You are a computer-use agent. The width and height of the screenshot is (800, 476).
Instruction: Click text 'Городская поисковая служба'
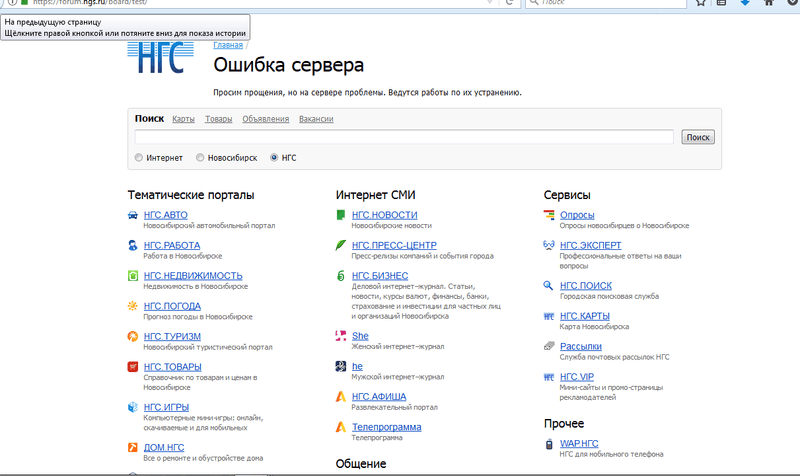pyautogui.click(x=609, y=296)
